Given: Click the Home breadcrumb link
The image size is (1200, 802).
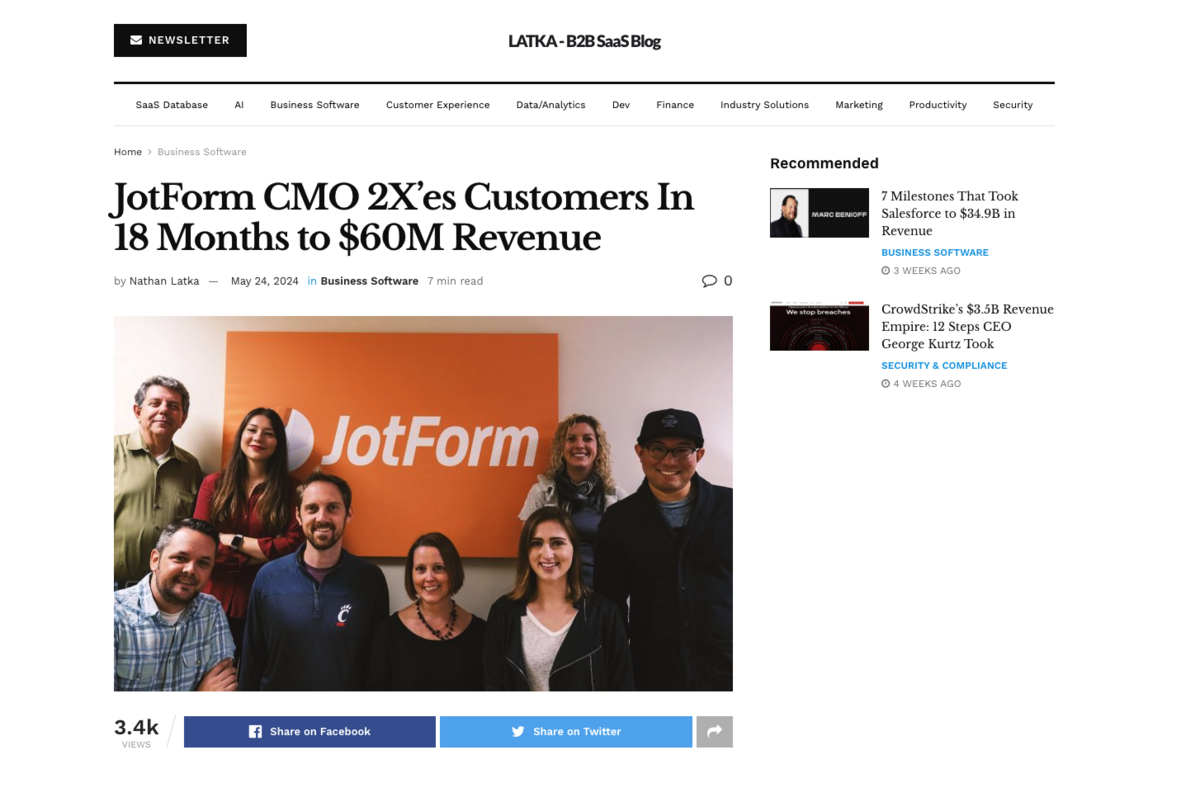Looking at the screenshot, I should click(x=128, y=152).
